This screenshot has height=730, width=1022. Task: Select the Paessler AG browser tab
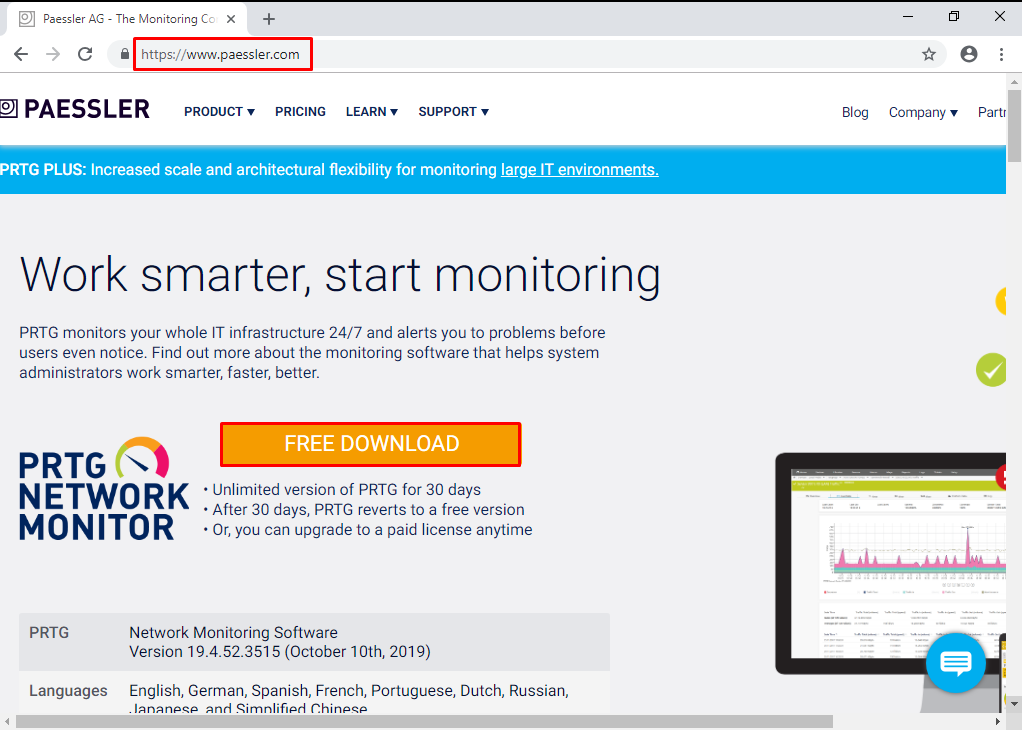(127, 19)
